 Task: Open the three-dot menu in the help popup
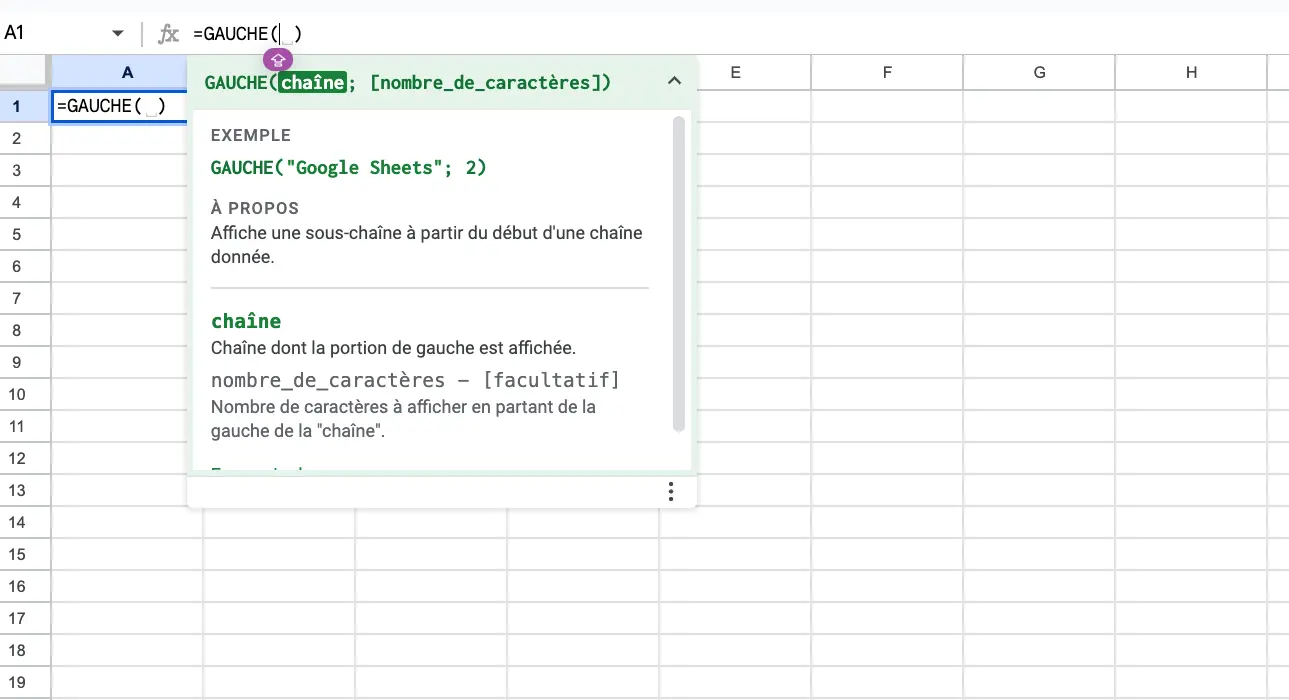tap(671, 491)
